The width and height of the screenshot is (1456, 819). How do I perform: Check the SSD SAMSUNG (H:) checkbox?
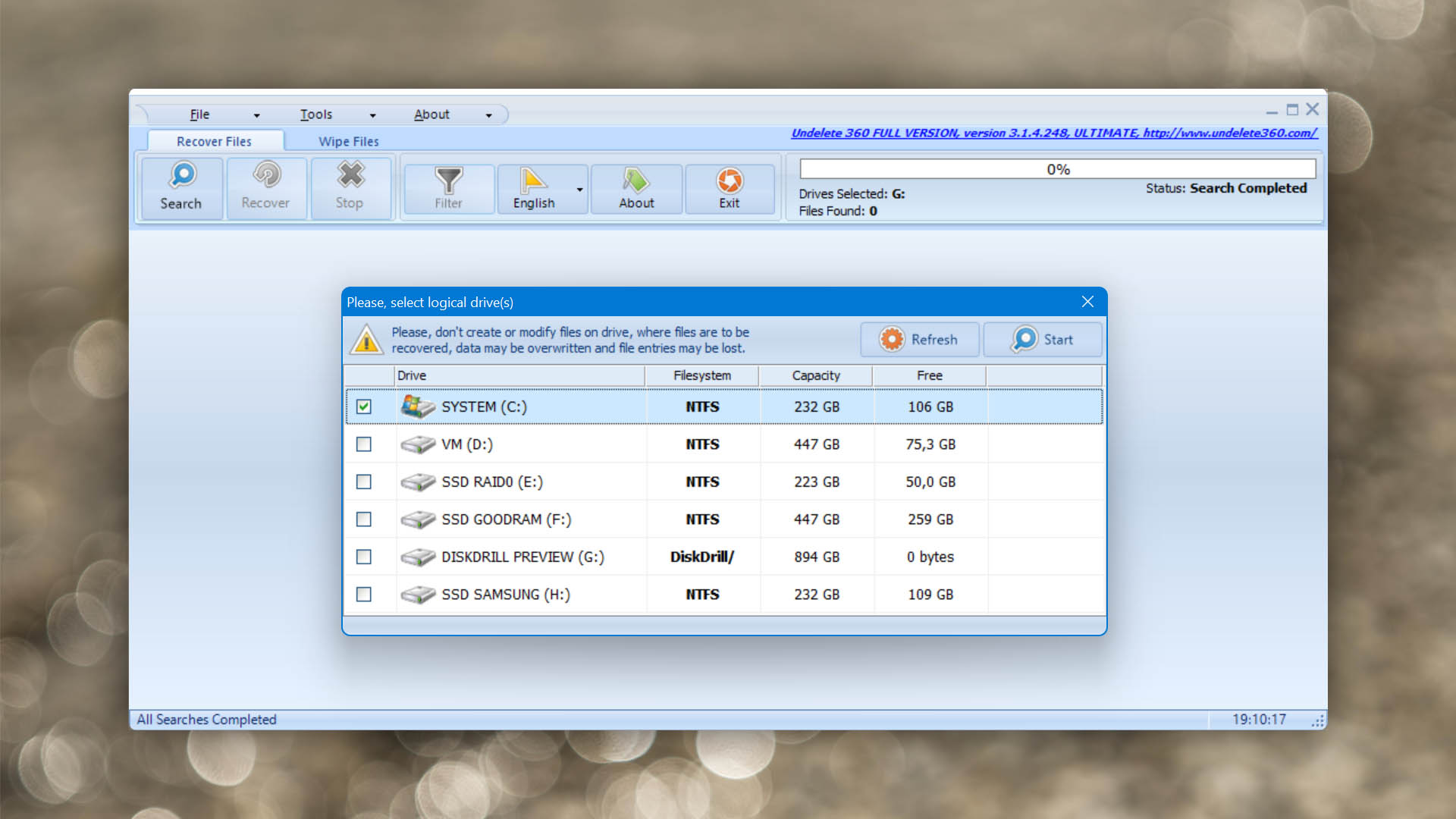[x=364, y=595]
